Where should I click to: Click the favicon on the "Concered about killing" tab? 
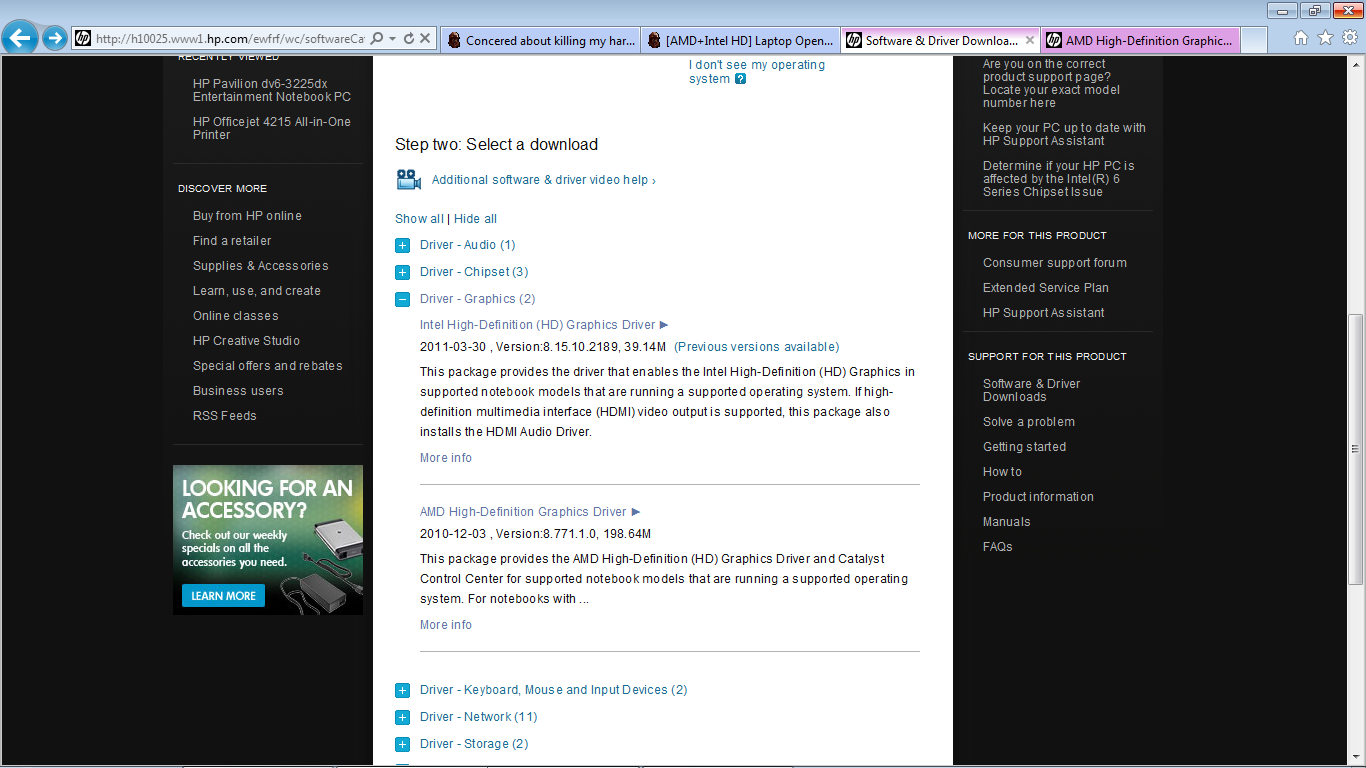[455, 41]
